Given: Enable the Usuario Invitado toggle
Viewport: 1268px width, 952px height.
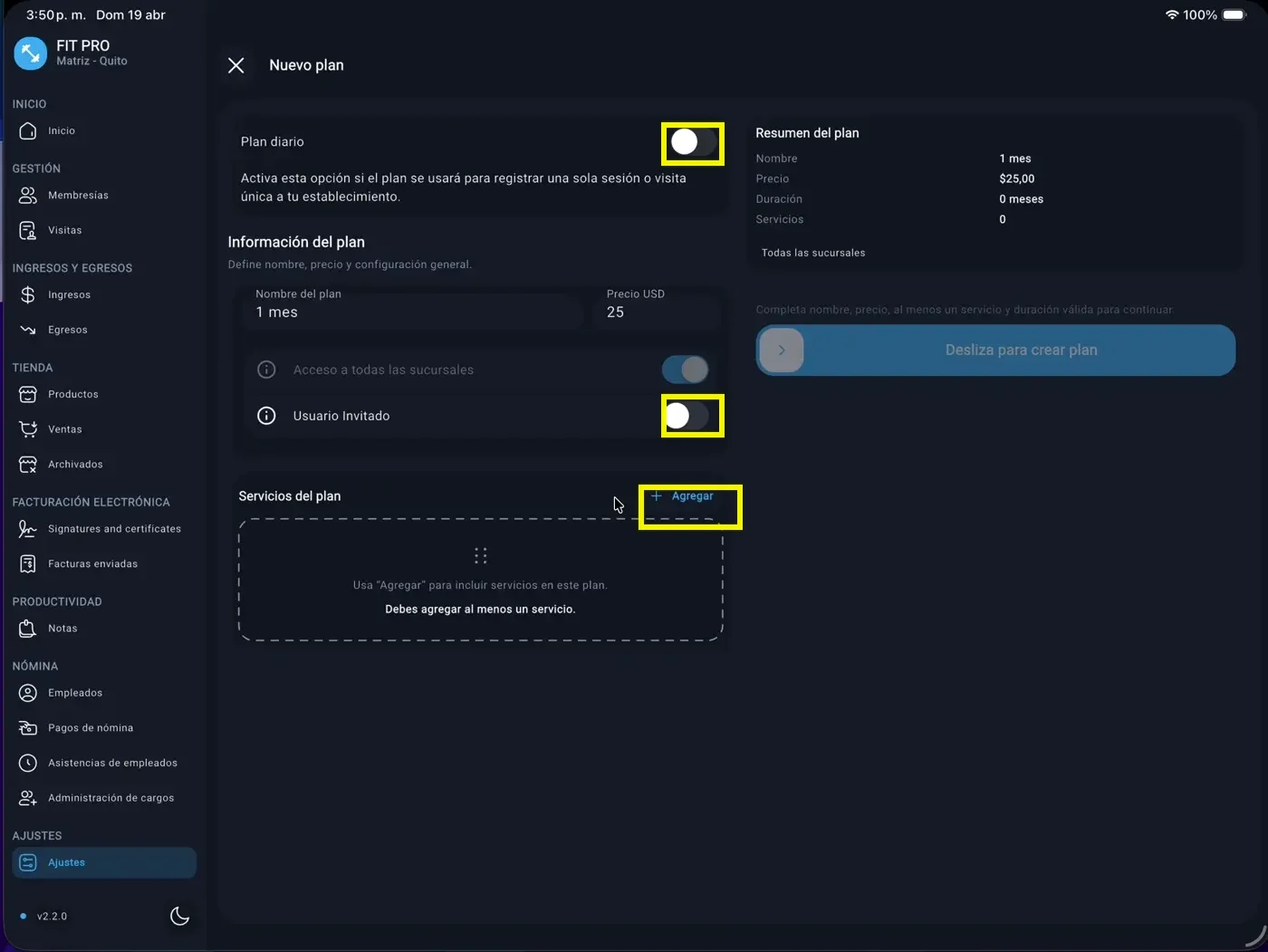Looking at the screenshot, I should tap(692, 416).
